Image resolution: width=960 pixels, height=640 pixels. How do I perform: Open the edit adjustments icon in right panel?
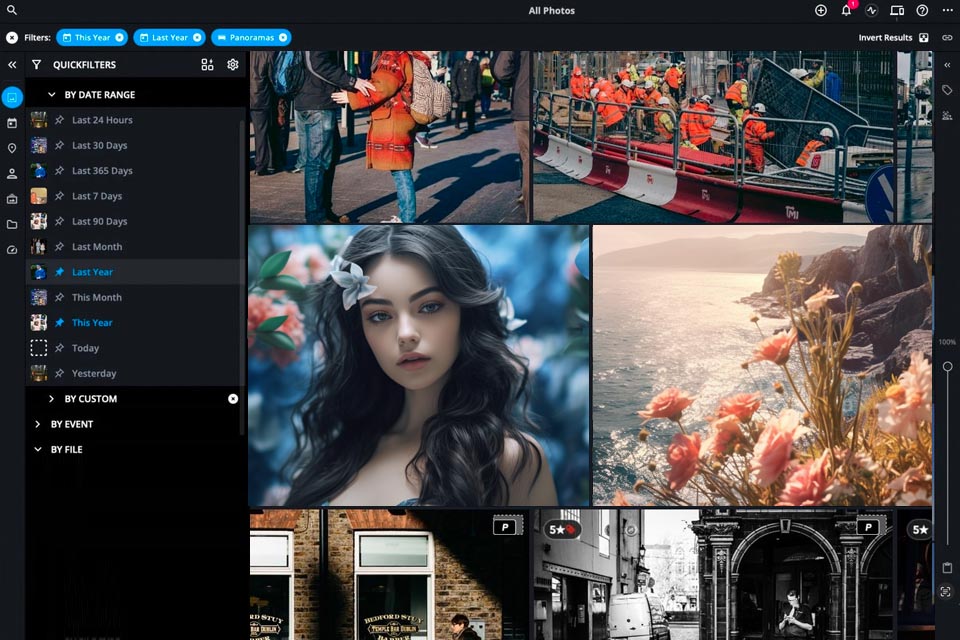tap(947, 115)
